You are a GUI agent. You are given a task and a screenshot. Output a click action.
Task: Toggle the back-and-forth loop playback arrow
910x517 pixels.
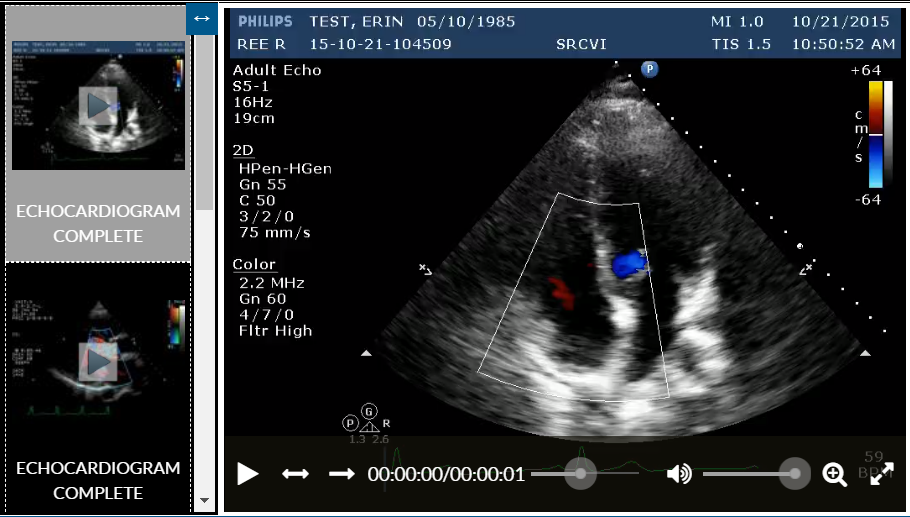(295, 474)
